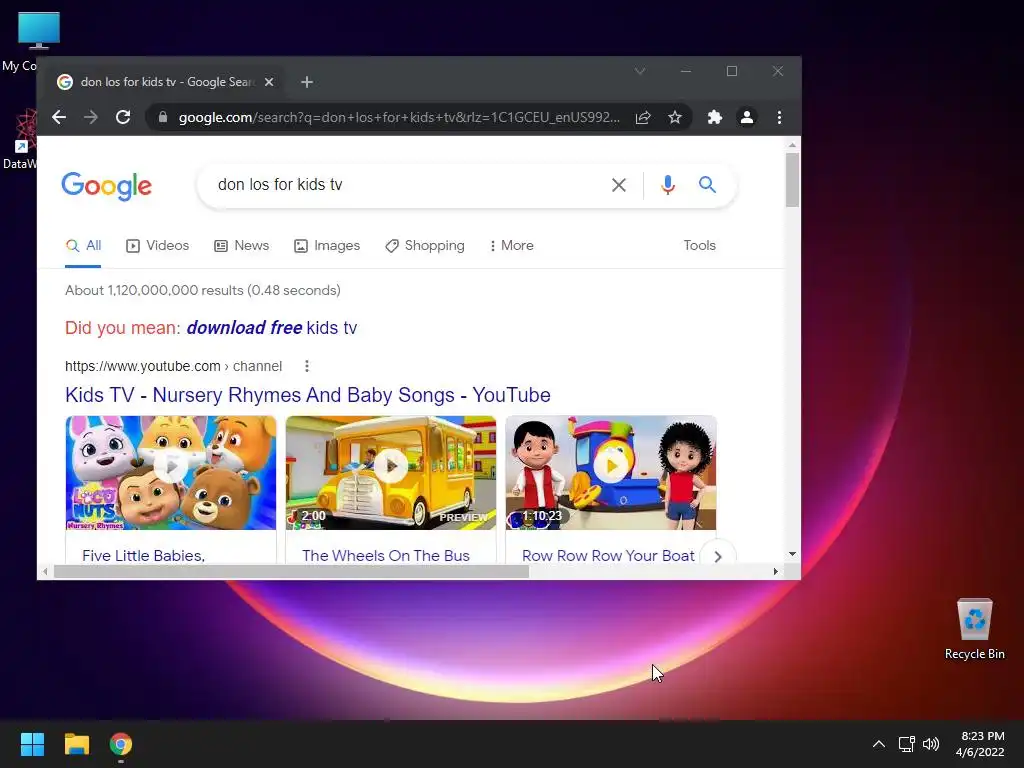Share this page using the address bar icon
This screenshot has height=768, width=1024.
(x=643, y=118)
